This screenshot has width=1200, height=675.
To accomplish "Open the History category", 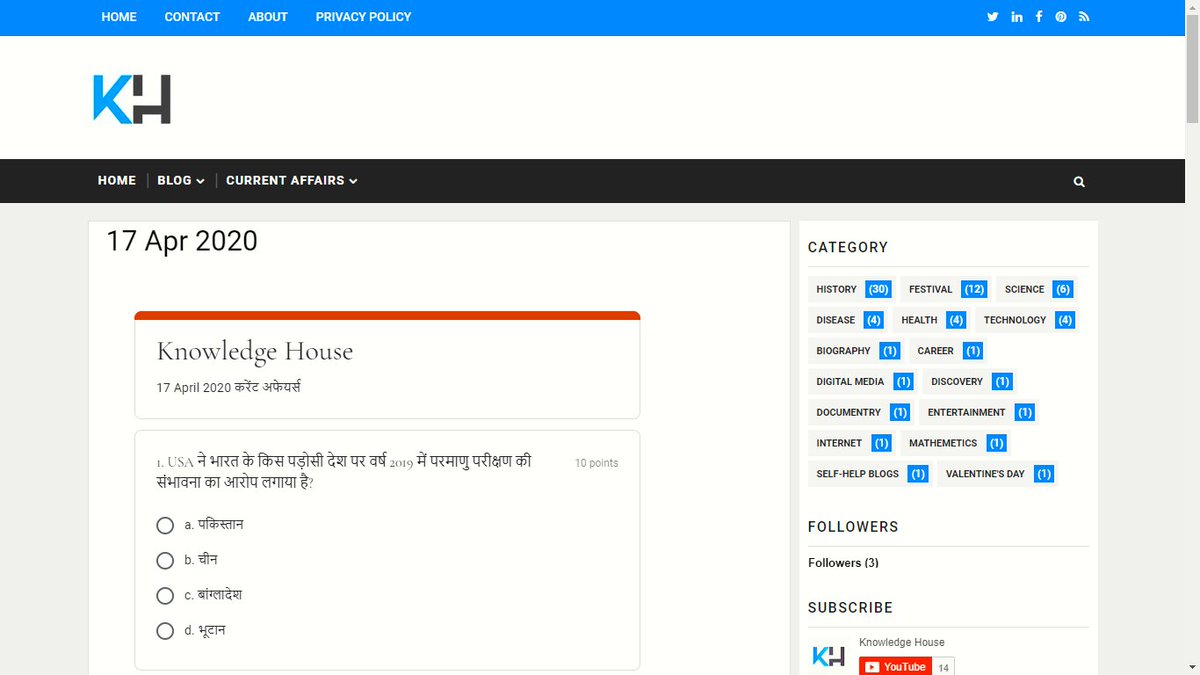I will 850,289.
